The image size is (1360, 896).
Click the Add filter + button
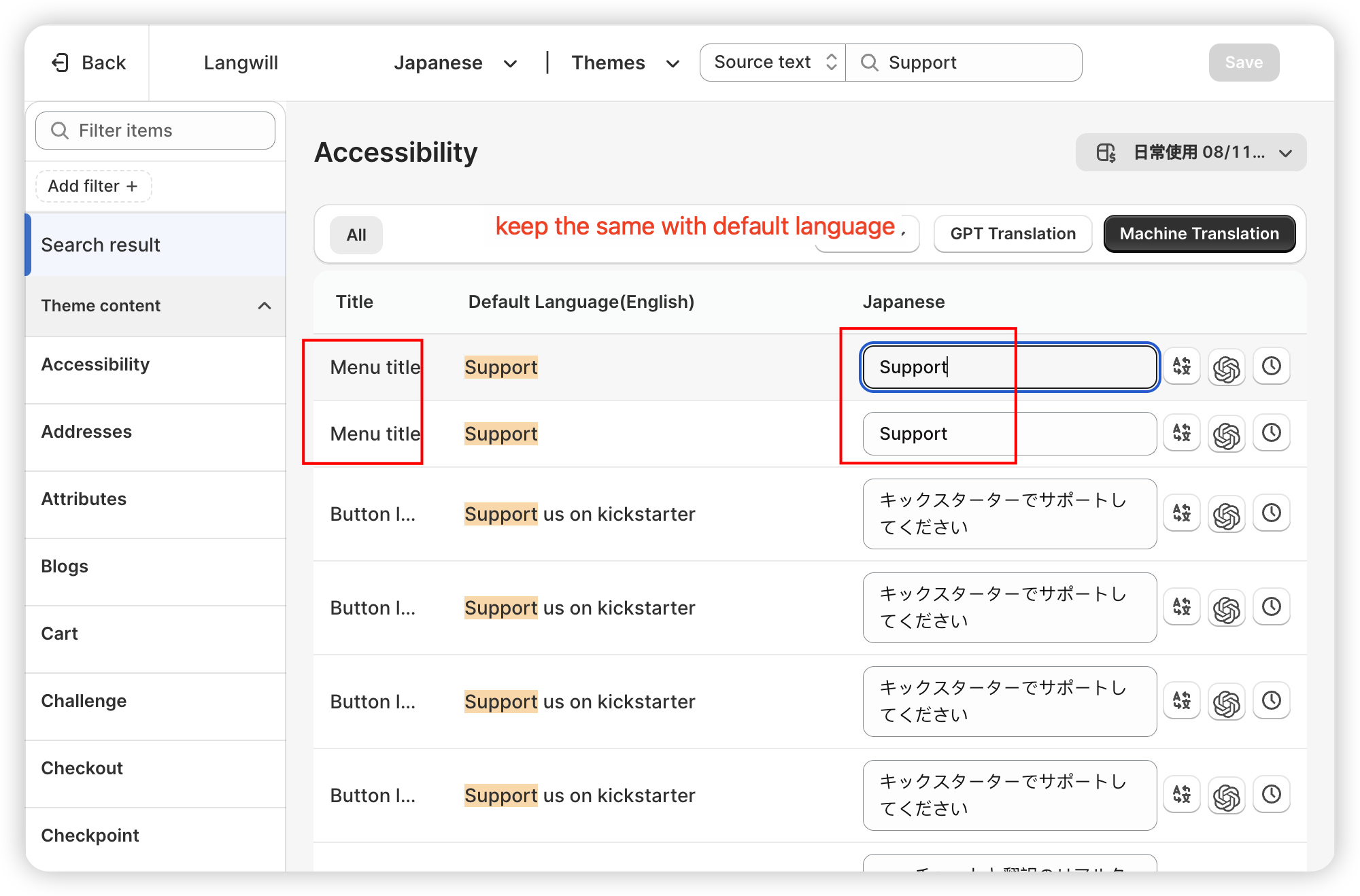(93, 186)
